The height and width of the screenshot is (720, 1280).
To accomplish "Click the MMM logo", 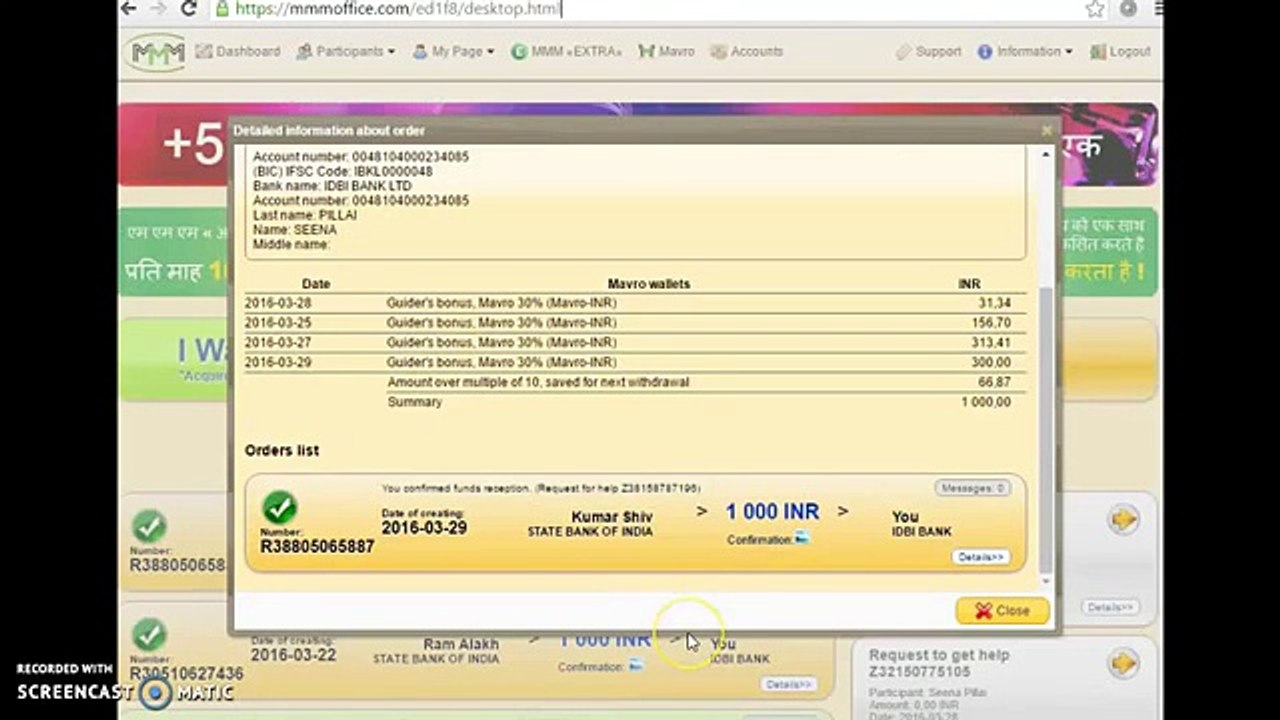I will [156, 52].
